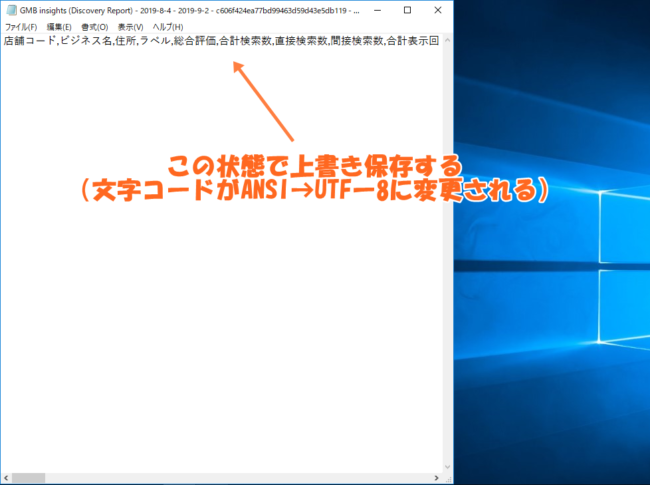Image resolution: width=650 pixels, height=485 pixels.
Task: Click the empty vertical scrollbar track
Action: coord(447,254)
